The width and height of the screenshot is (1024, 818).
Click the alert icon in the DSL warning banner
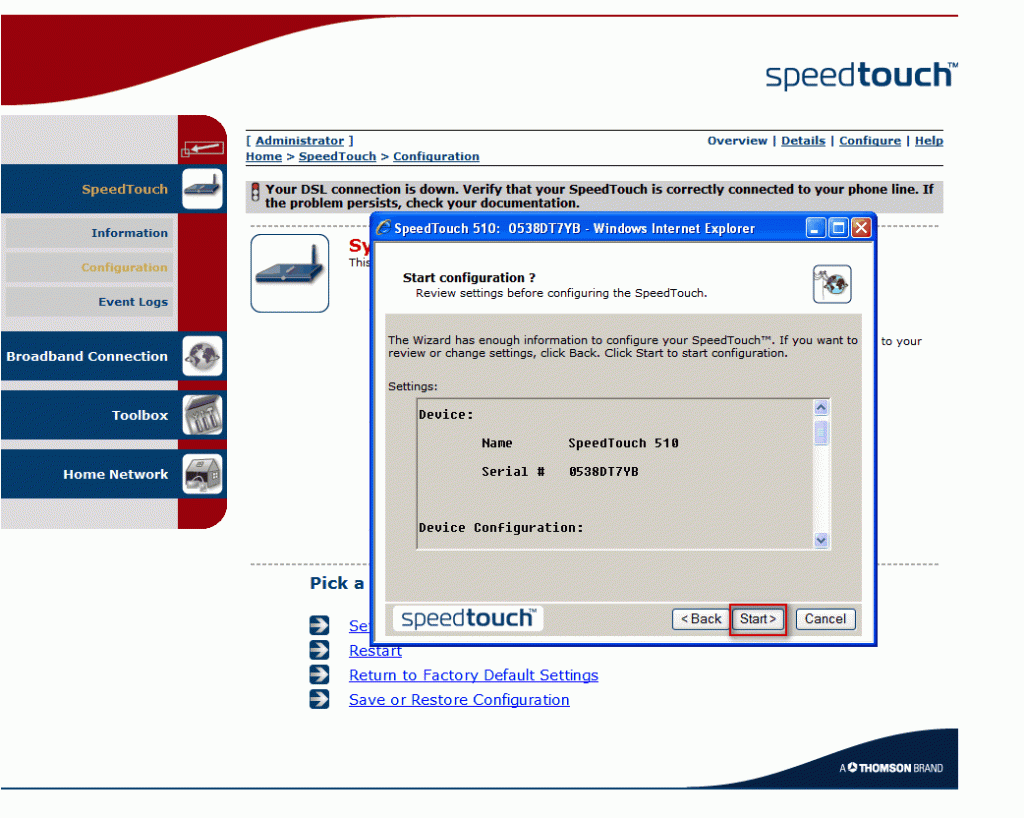pyautogui.click(x=254, y=191)
